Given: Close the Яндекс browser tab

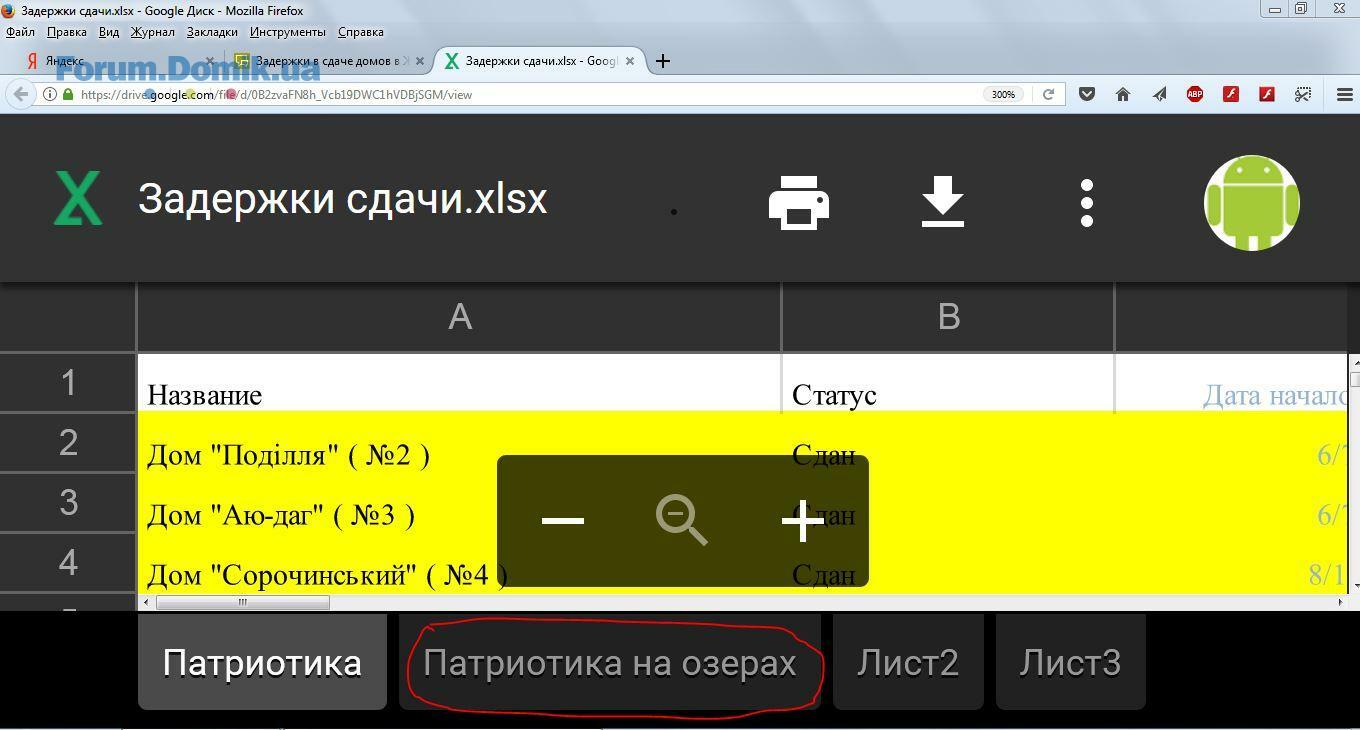Looking at the screenshot, I should pos(210,61).
